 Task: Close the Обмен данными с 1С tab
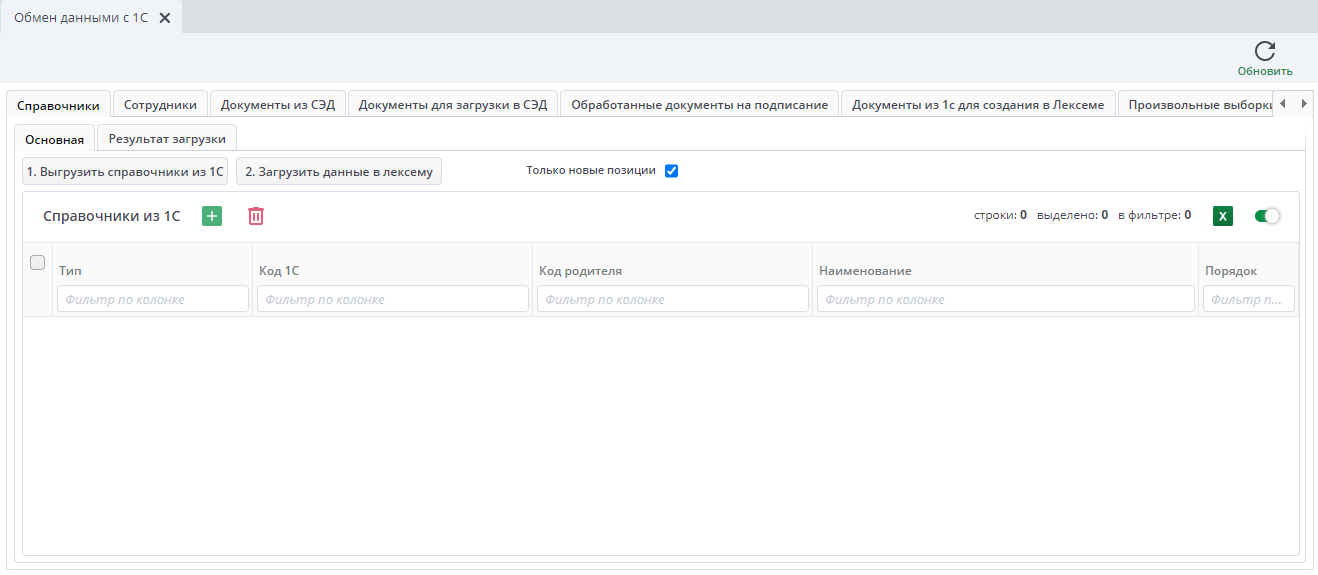pos(165,18)
